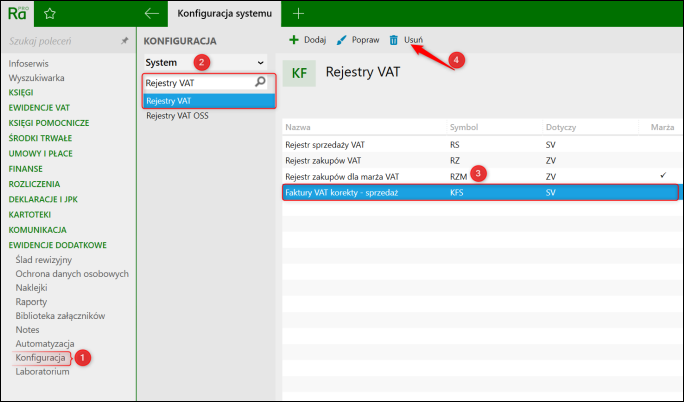Open Wyszukiwarka in the sidebar

(x=36, y=78)
